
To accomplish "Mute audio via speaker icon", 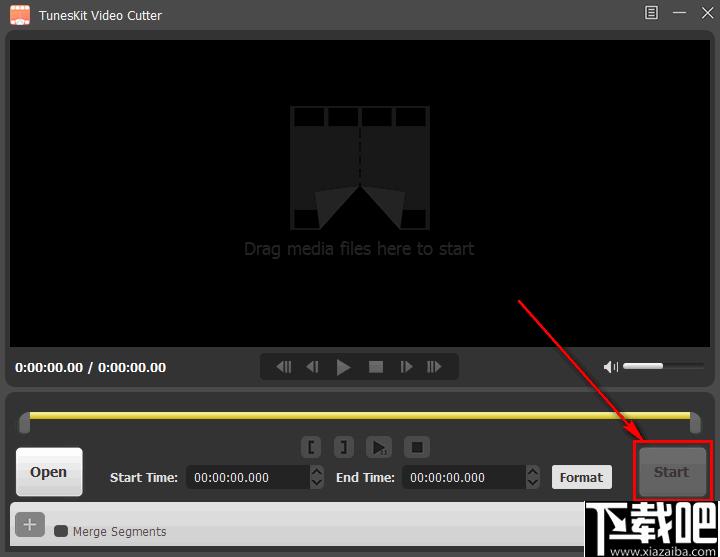I will coord(611,367).
